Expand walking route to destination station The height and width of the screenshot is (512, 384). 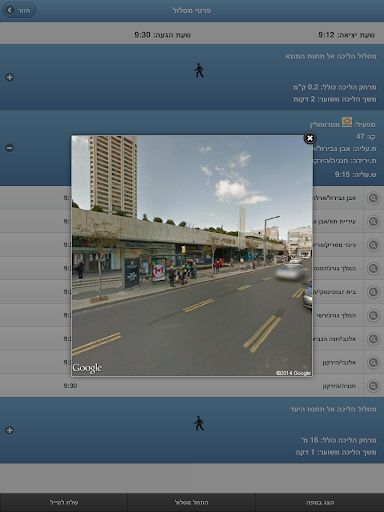10,430
